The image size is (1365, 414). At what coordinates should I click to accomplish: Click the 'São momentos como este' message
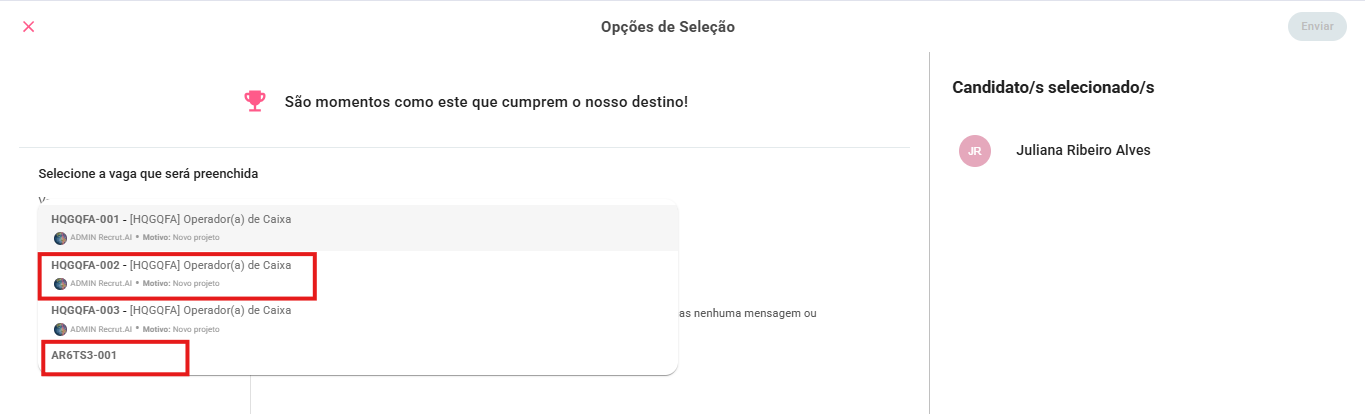(486, 102)
